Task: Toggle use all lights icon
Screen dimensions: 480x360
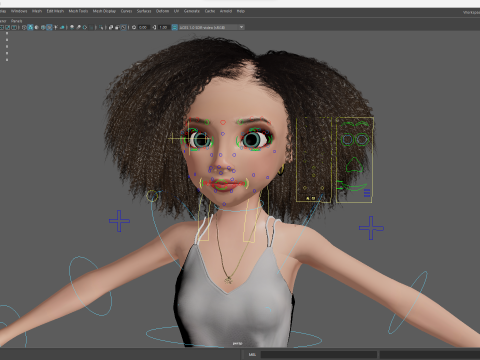Action: [56, 27]
